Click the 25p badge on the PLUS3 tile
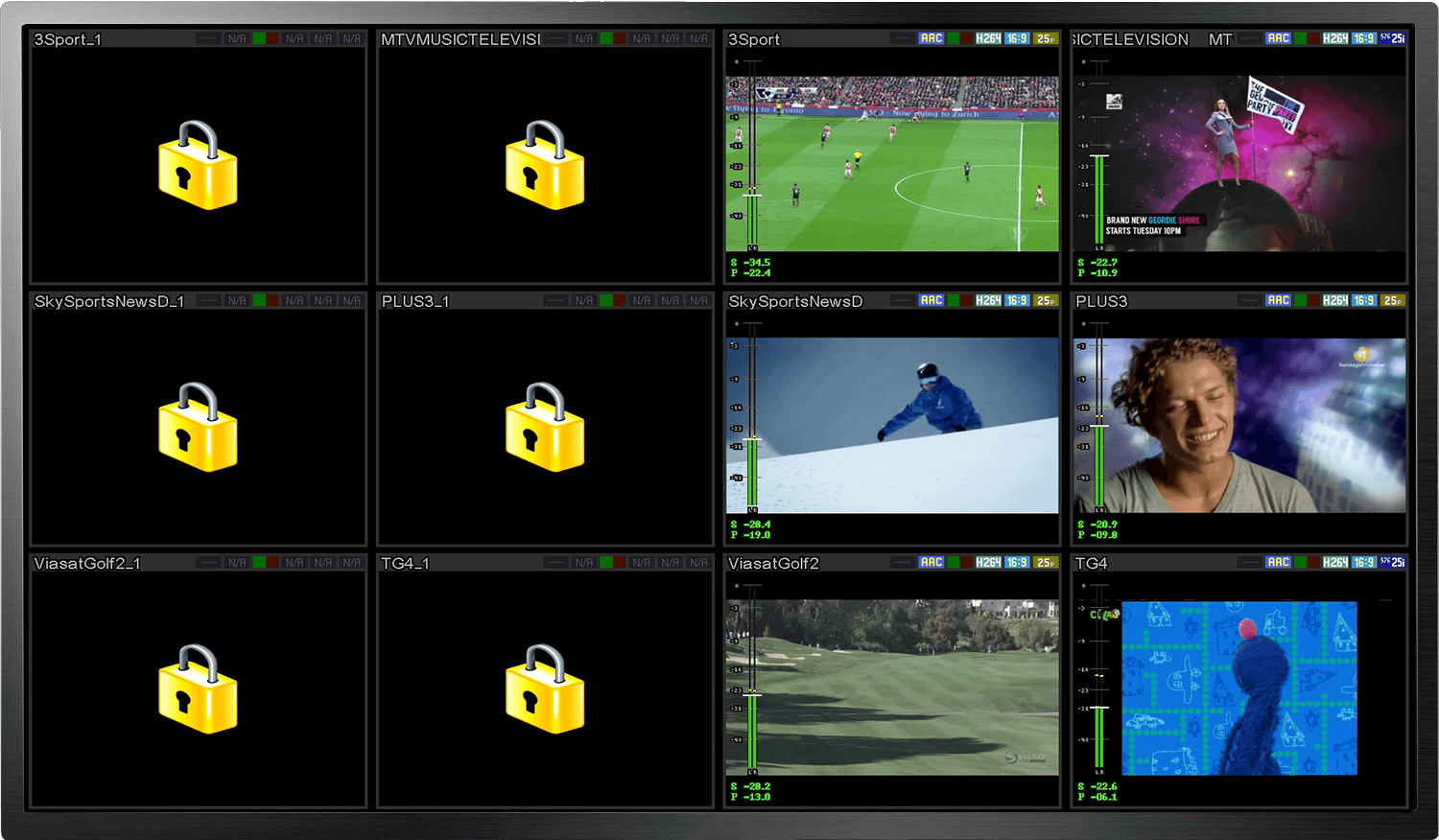1439x840 pixels. 1393,300
